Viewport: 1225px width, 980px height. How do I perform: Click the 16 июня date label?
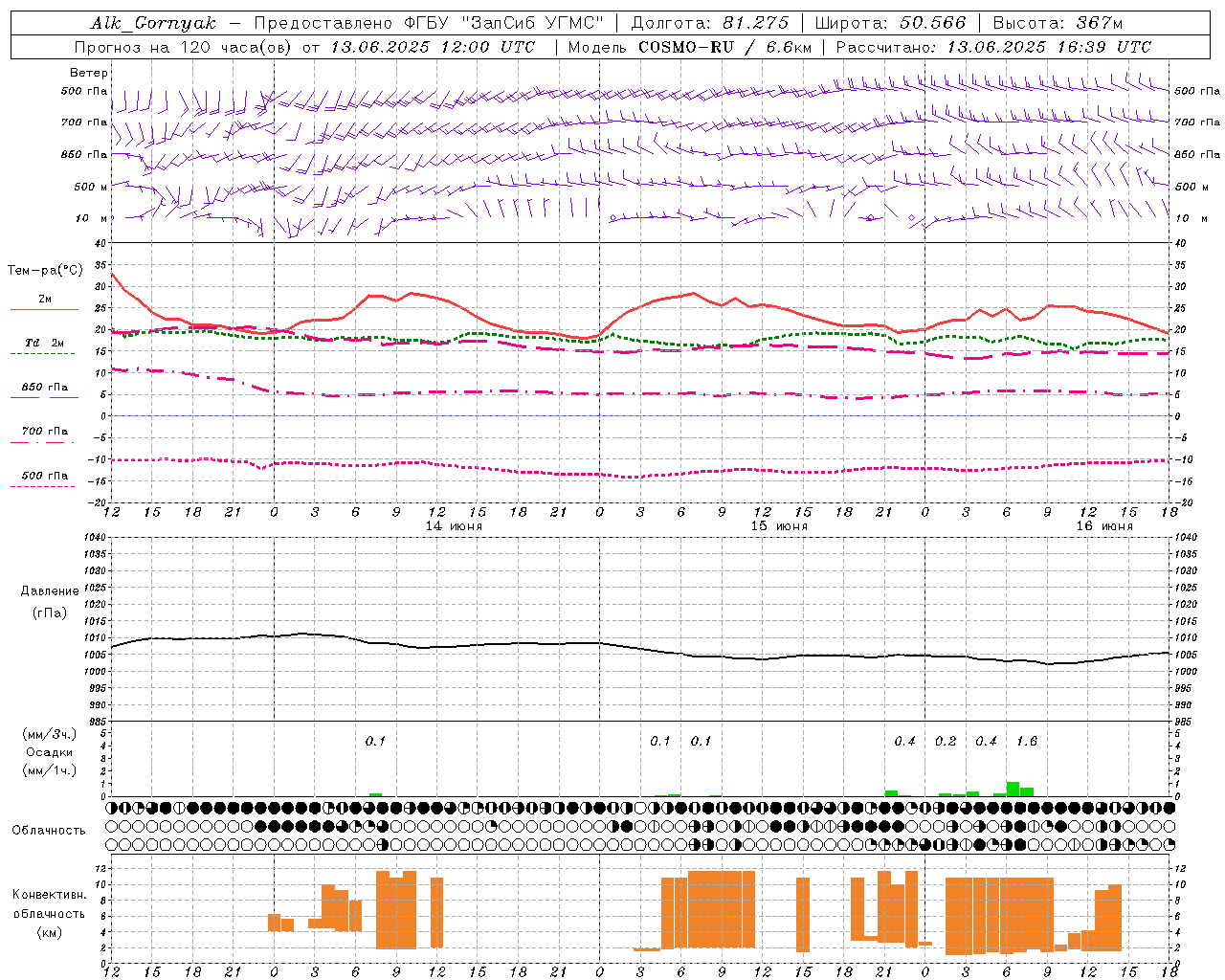1104,526
